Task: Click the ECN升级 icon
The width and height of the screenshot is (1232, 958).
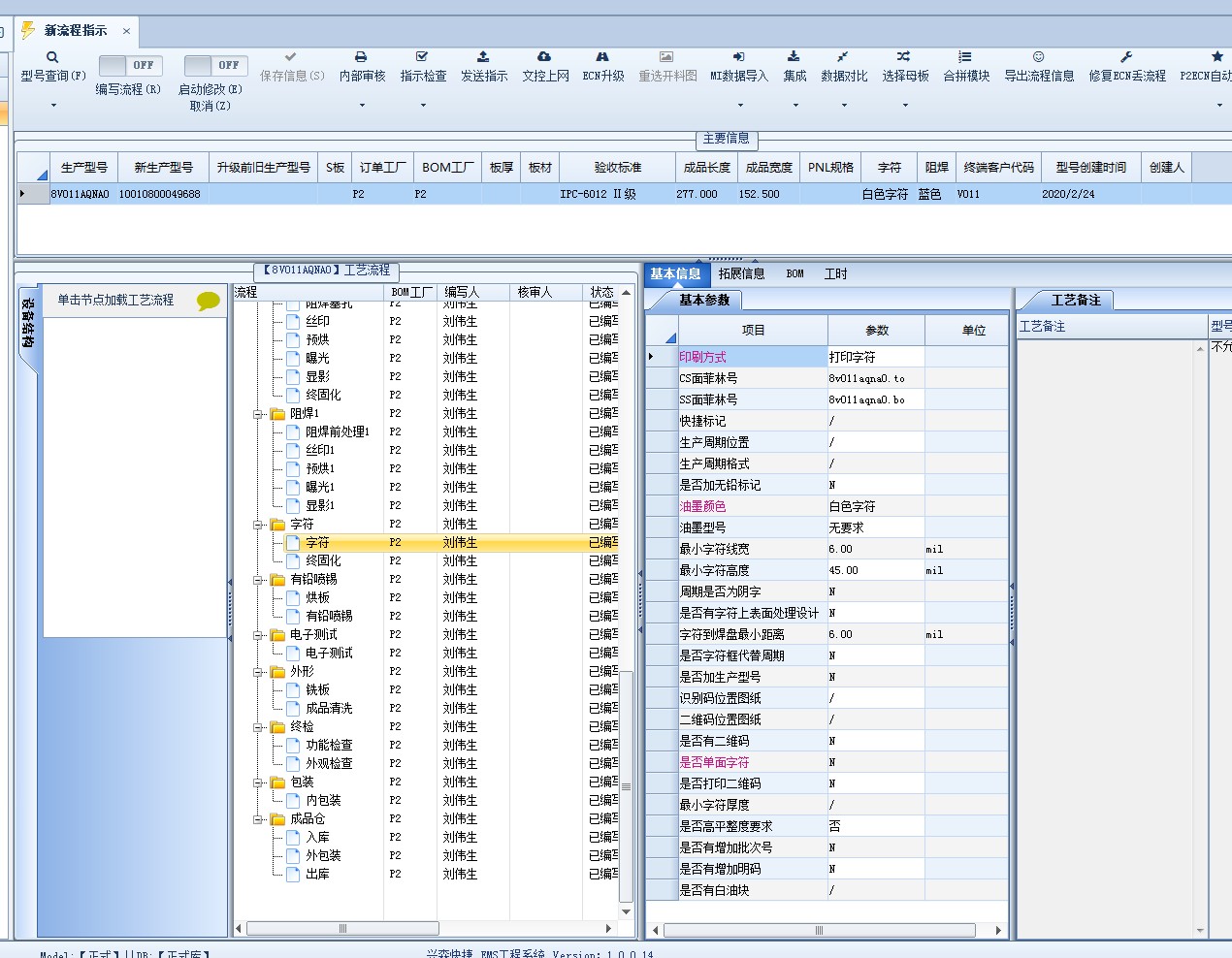Action: 602,57
